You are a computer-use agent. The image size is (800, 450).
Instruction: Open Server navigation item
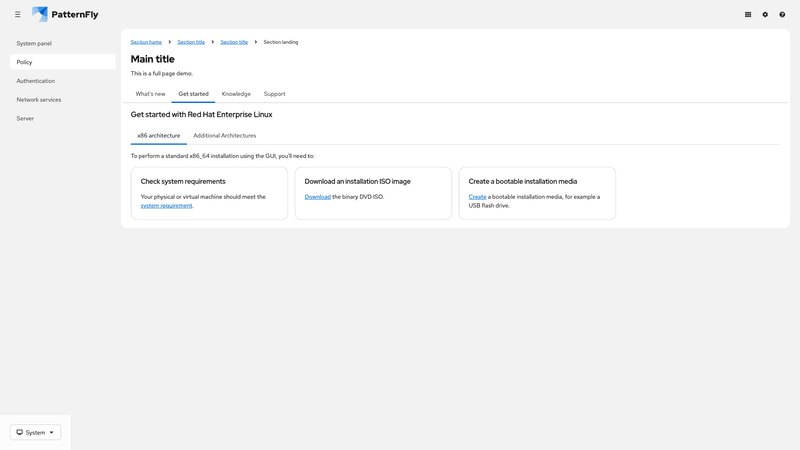[25, 118]
